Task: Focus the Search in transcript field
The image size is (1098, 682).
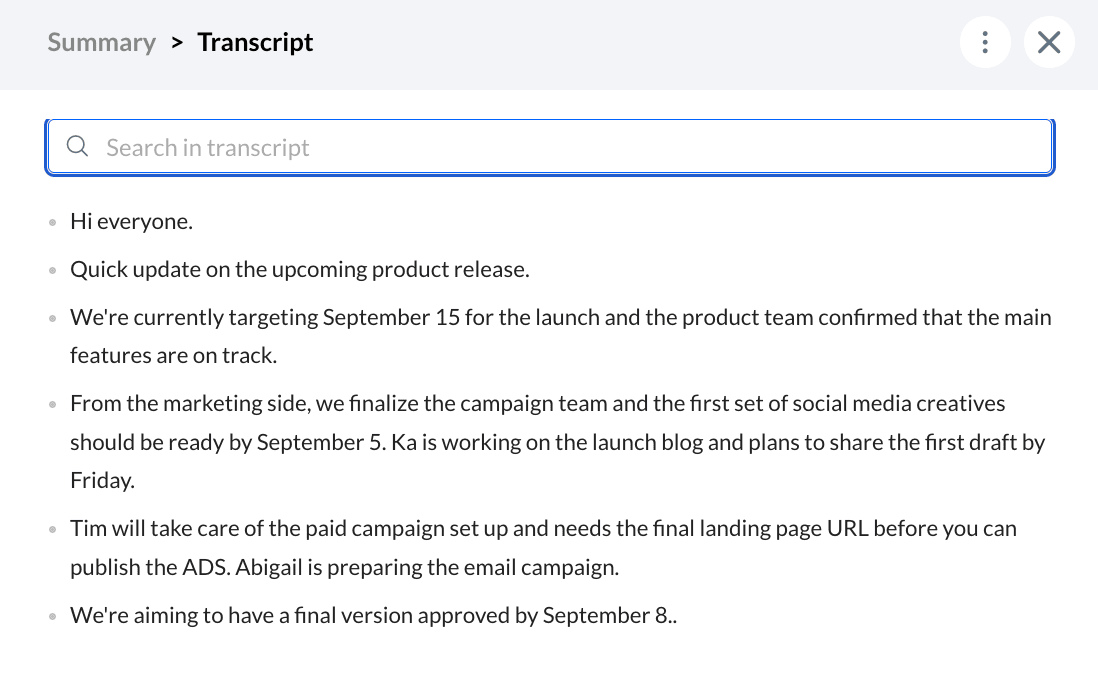Action: [x=550, y=147]
